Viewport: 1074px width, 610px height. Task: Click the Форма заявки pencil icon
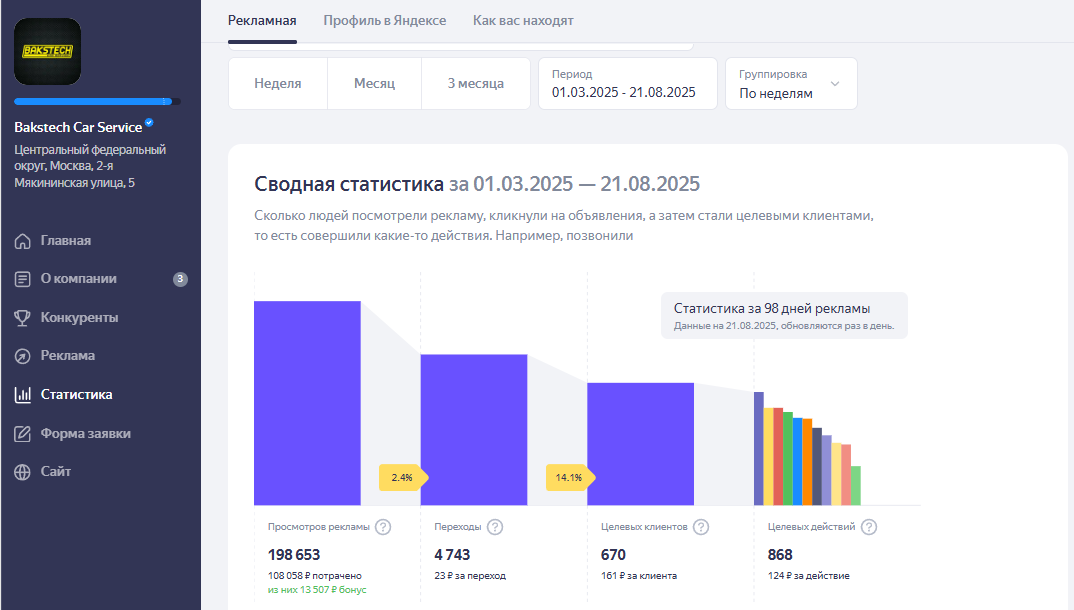(x=23, y=433)
